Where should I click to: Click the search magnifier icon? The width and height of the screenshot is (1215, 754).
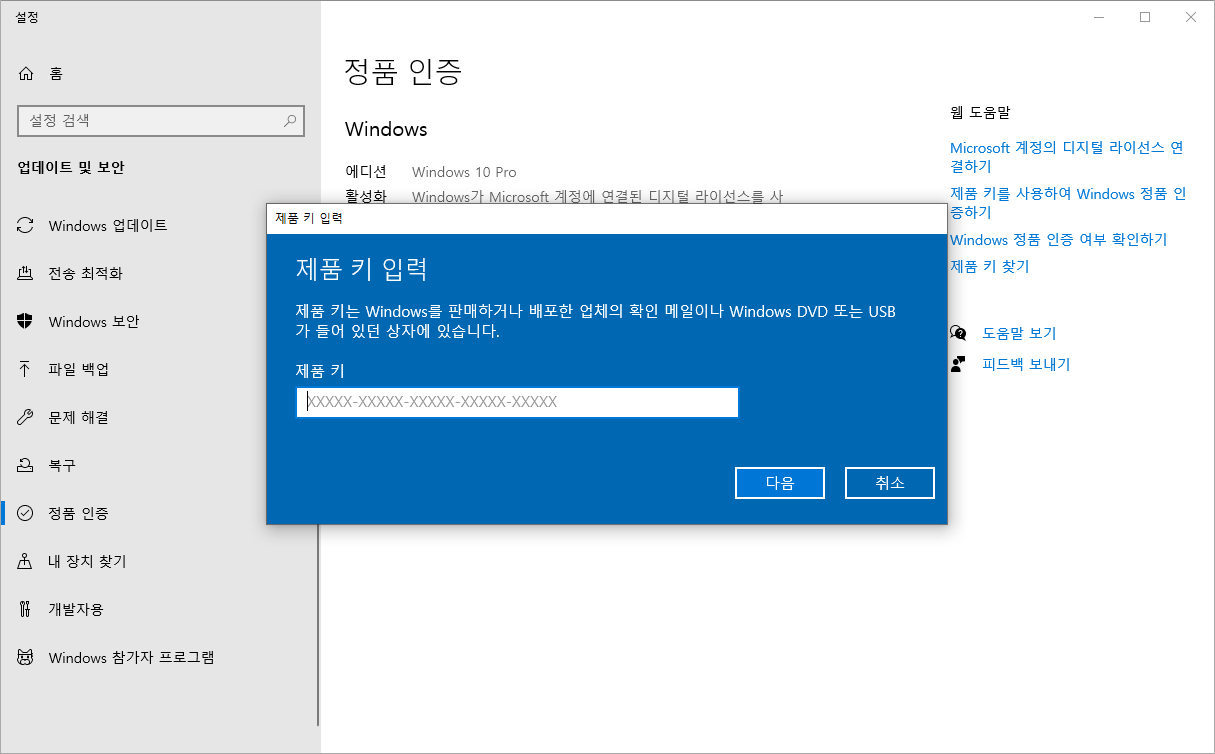point(290,121)
